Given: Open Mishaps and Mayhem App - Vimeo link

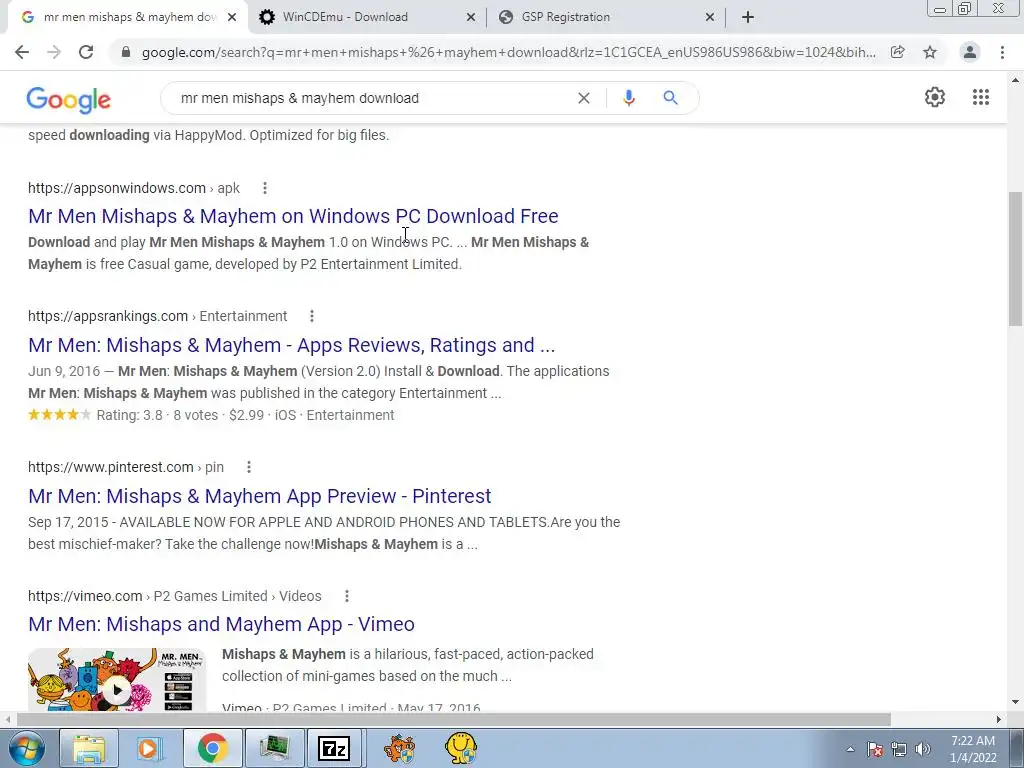Looking at the screenshot, I should pyautogui.click(x=221, y=624).
